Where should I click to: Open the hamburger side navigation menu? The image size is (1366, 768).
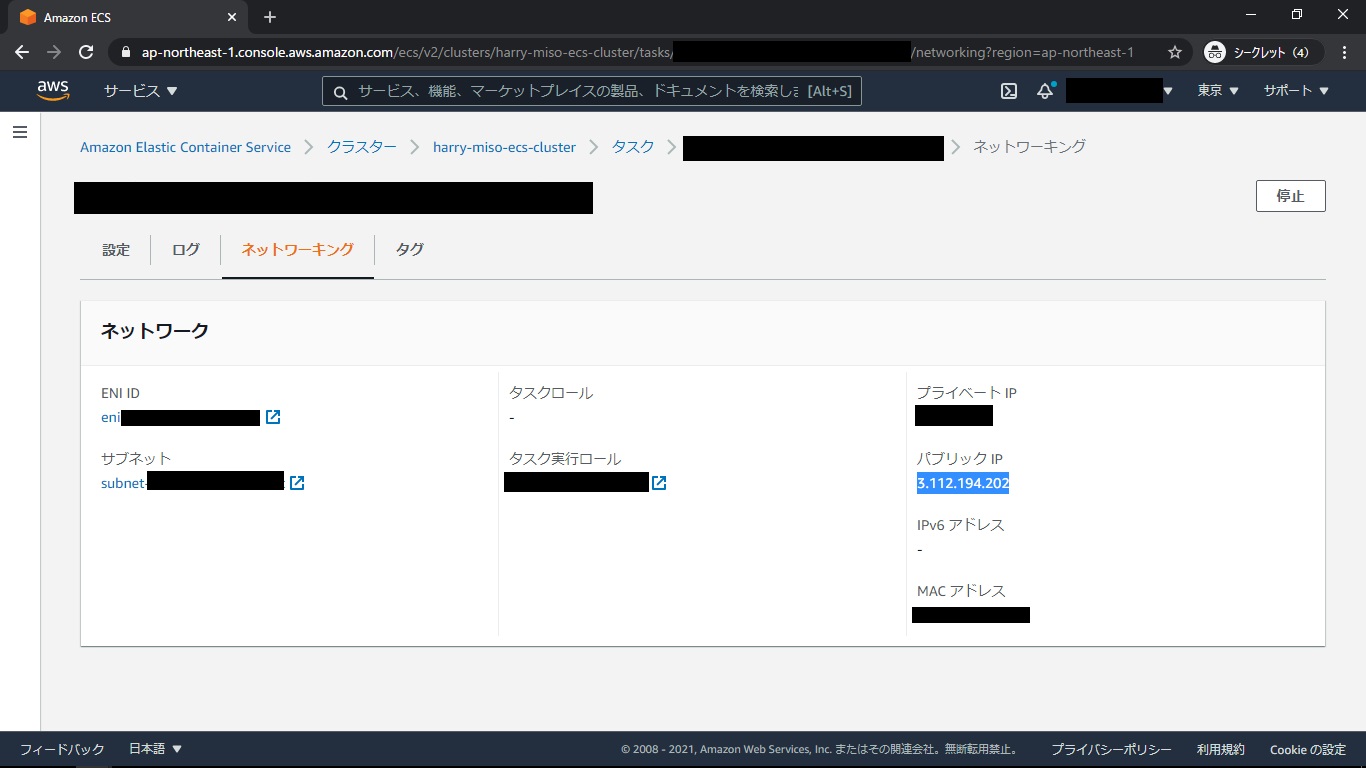(x=19, y=132)
